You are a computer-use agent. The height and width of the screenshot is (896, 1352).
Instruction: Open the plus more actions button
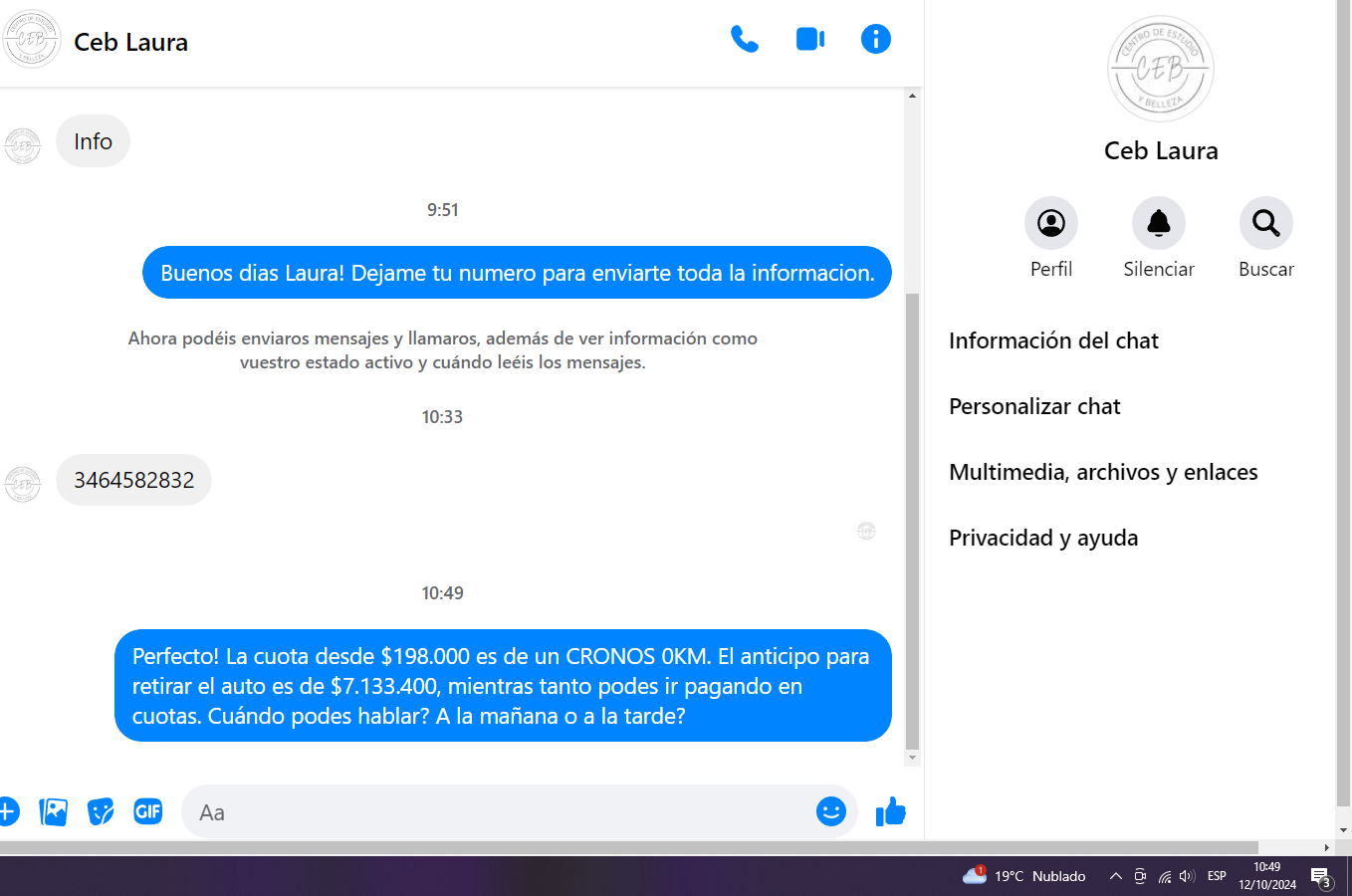[x=7, y=812]
